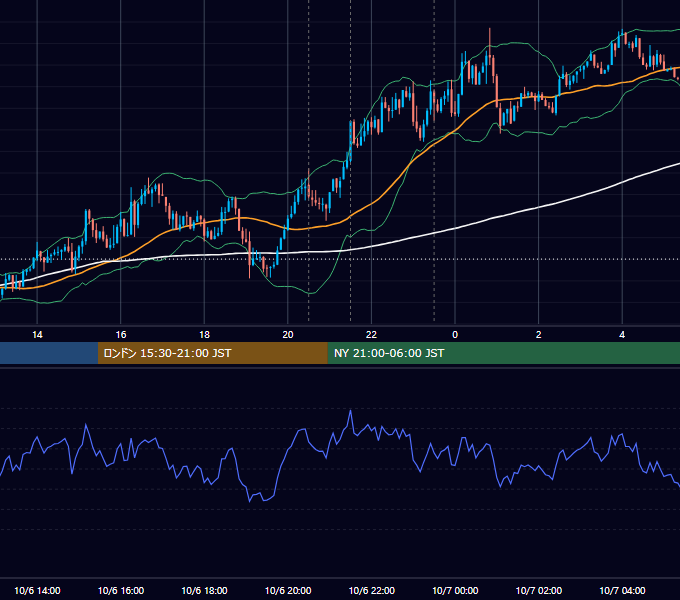Viewport: 680px width, 600px height.
Task: Click the 18 hour axis label
Action: (x=204, y=335)
